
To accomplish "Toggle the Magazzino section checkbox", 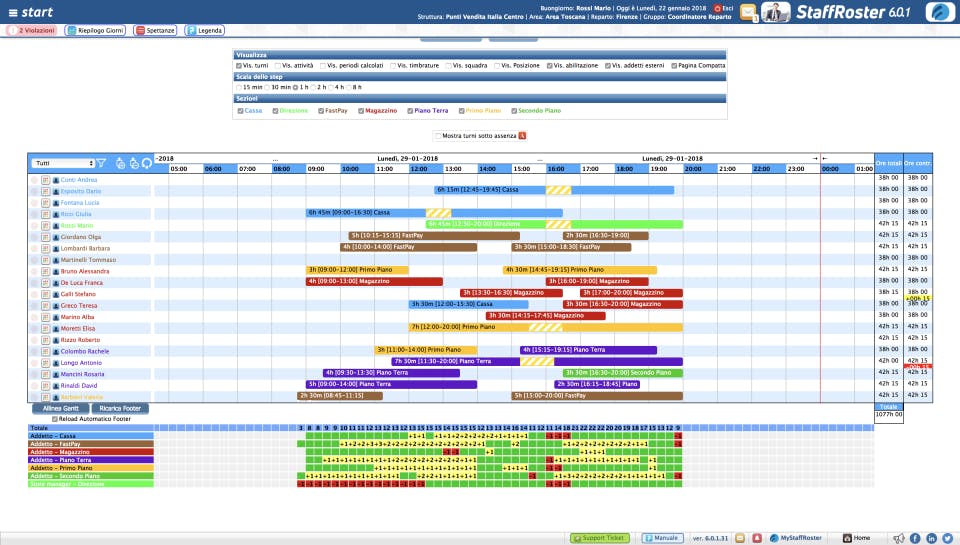I will [x=361, y=111].
